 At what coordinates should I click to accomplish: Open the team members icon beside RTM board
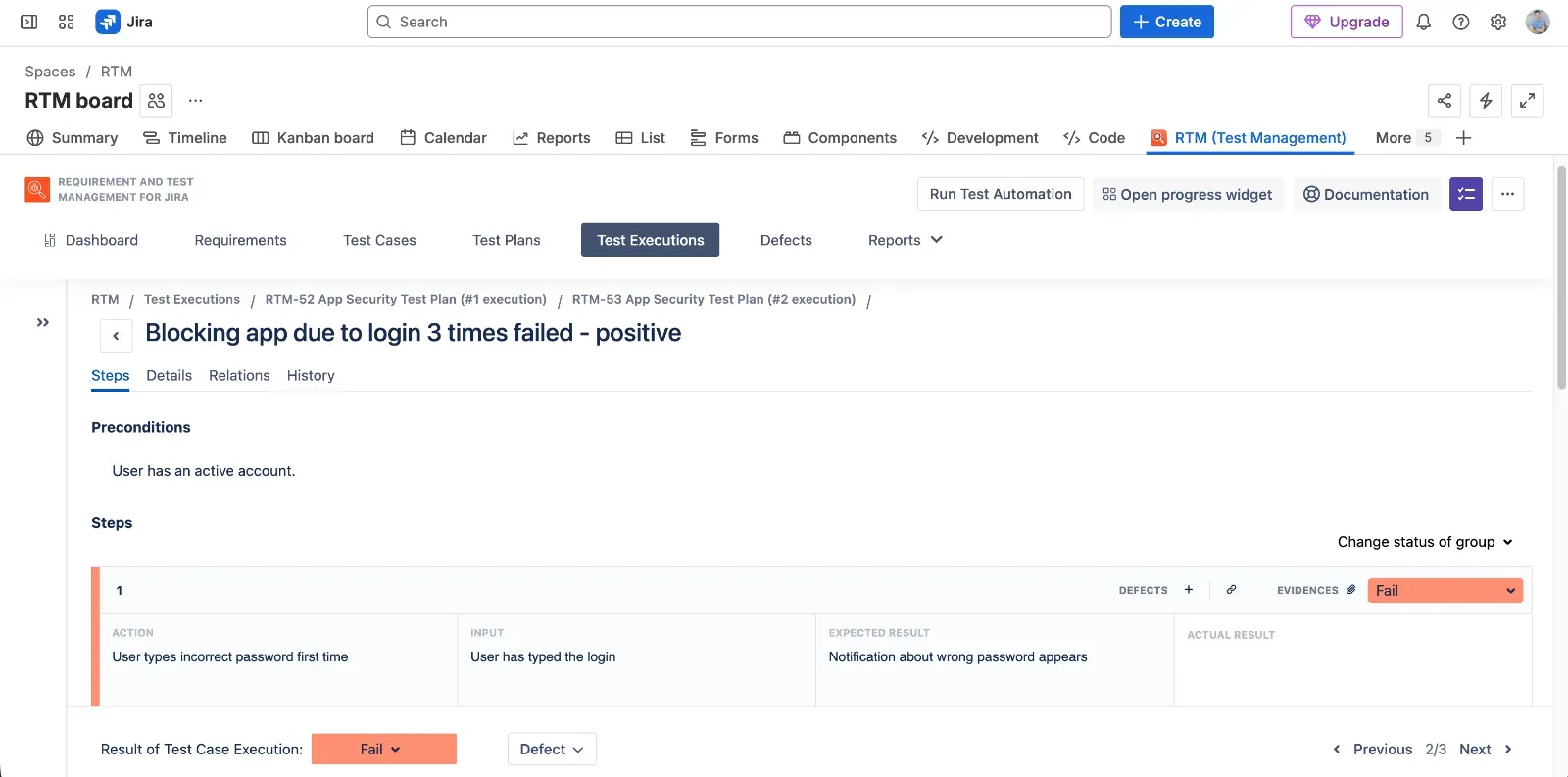click(157, 101)
